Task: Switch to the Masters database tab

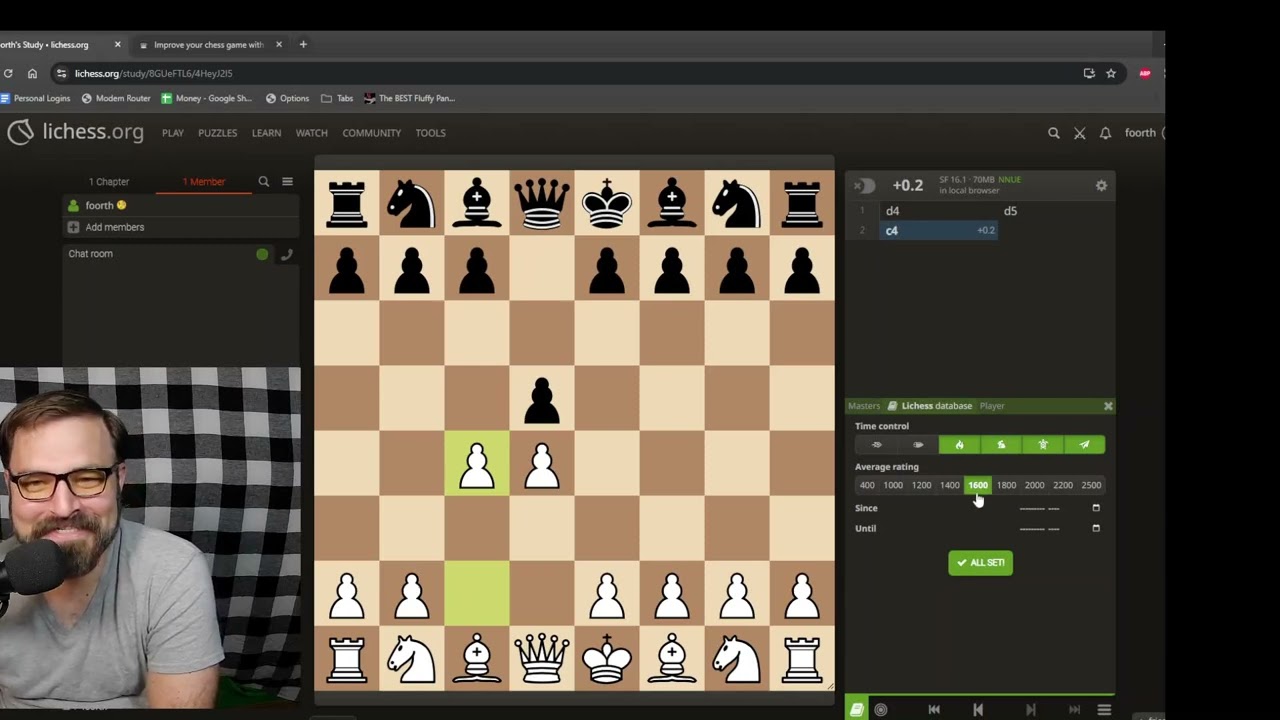Action: point(864,406)
